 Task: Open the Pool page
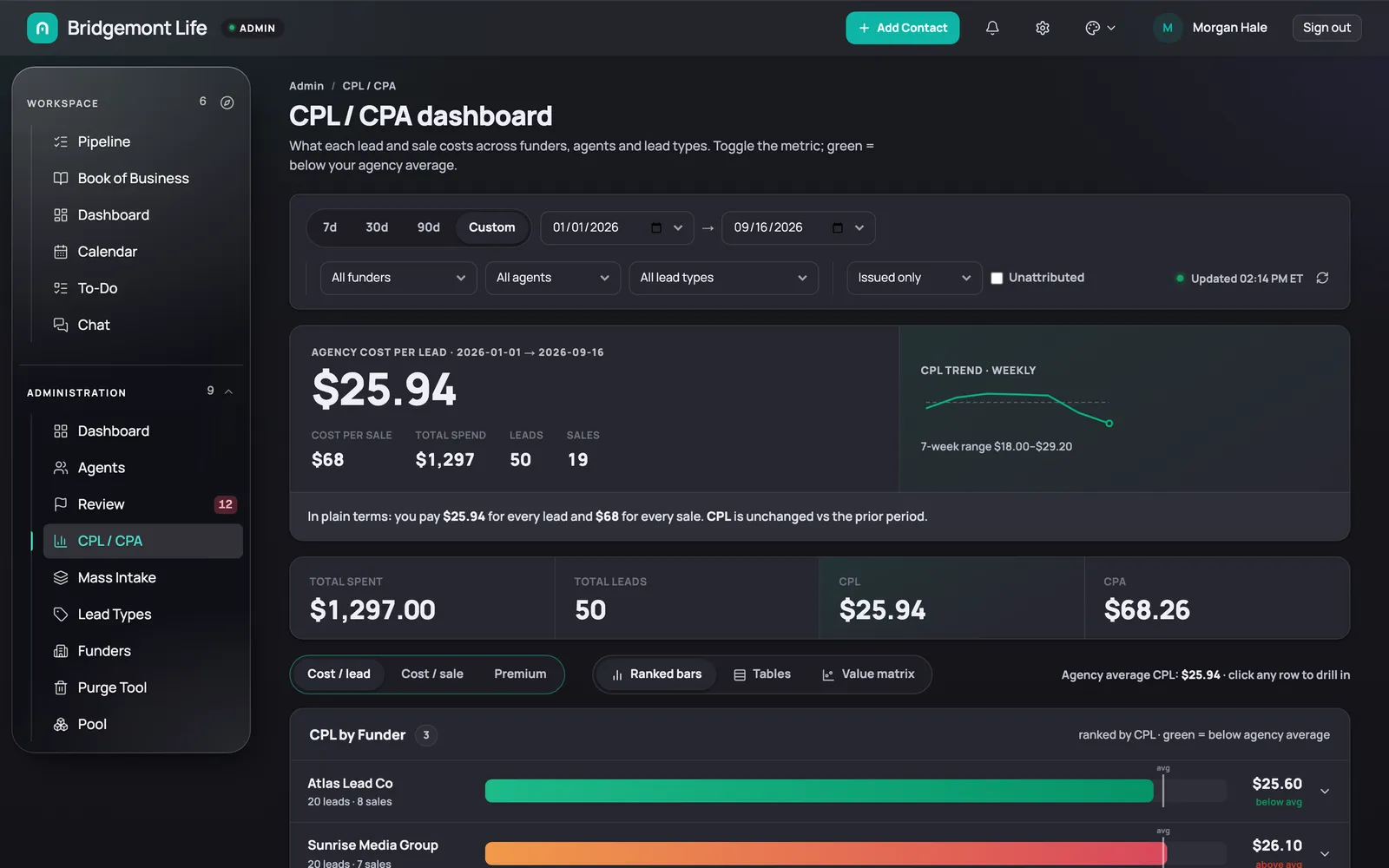[x=143, y=724]
